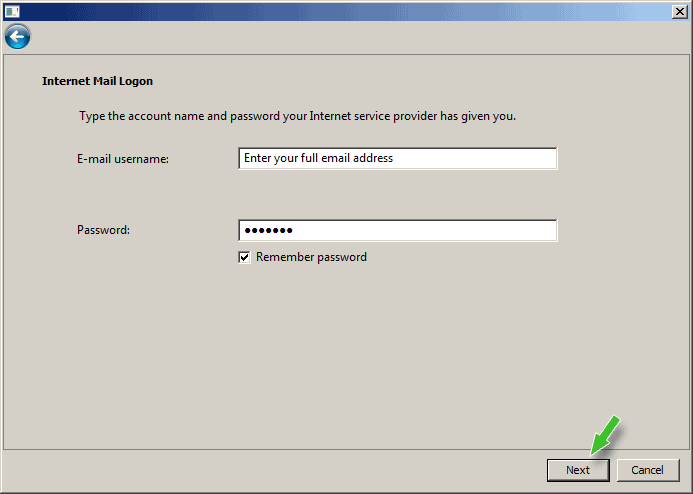
Task: Focus the E-mail username input field
Action: tap(397, 158)
